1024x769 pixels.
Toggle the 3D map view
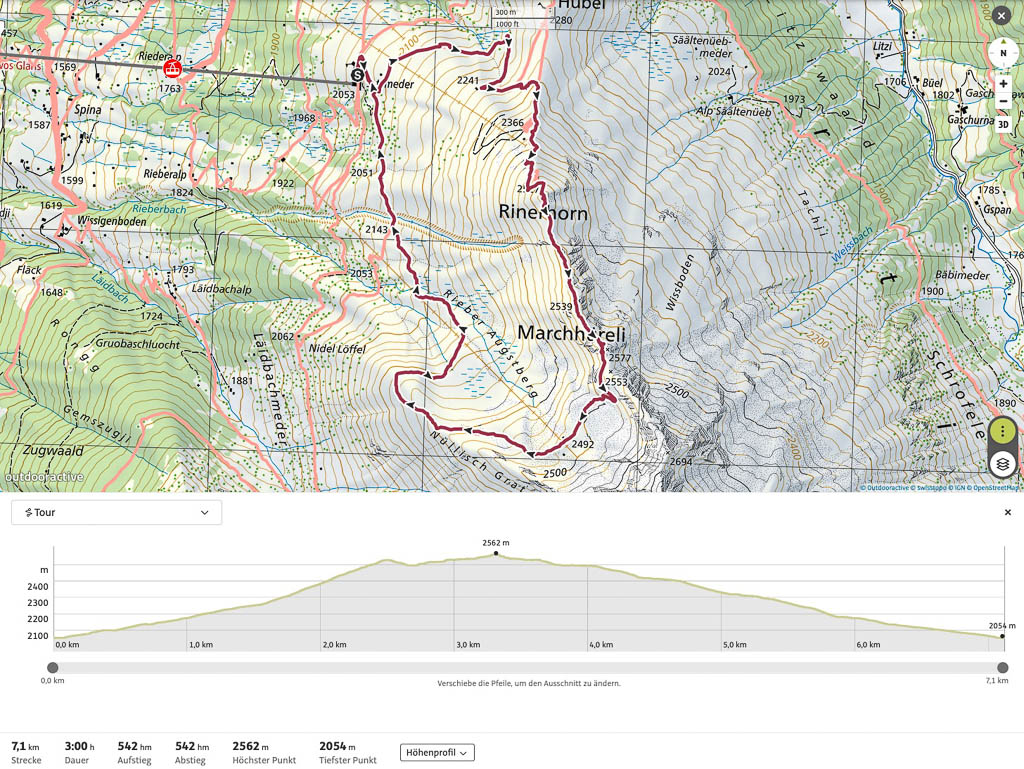(x=1003, y=125)
